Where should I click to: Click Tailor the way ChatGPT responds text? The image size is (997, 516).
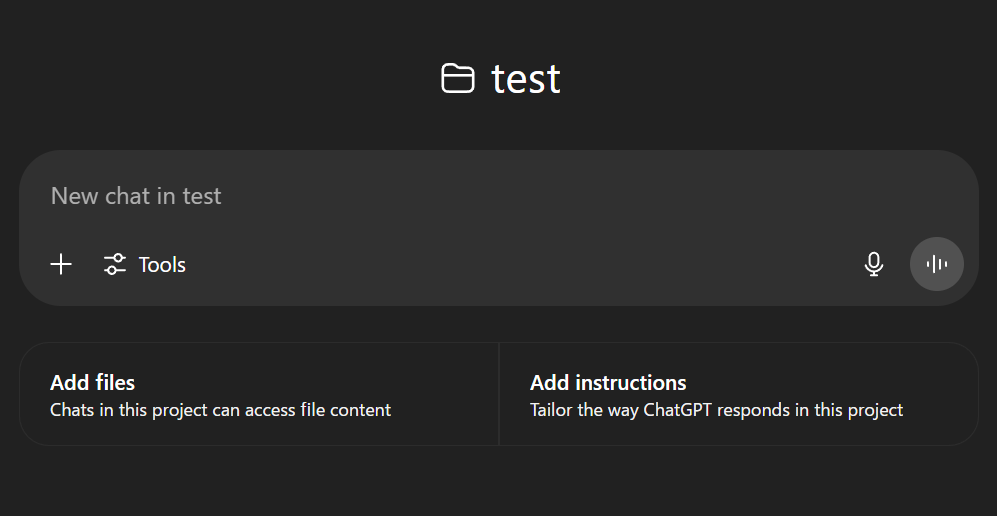click(x=717, y=411)
